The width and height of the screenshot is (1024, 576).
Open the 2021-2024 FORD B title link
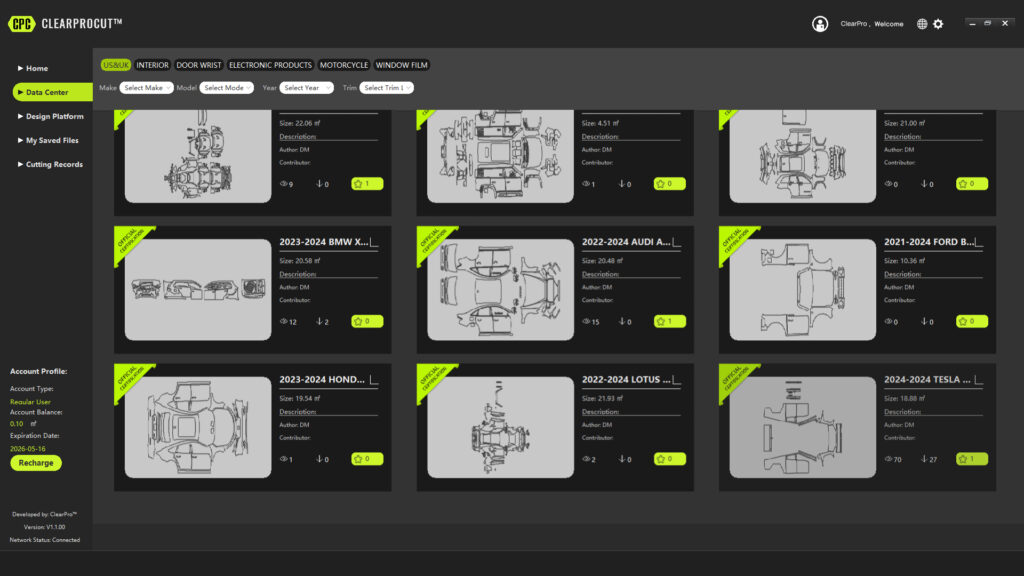pos(929,242)
